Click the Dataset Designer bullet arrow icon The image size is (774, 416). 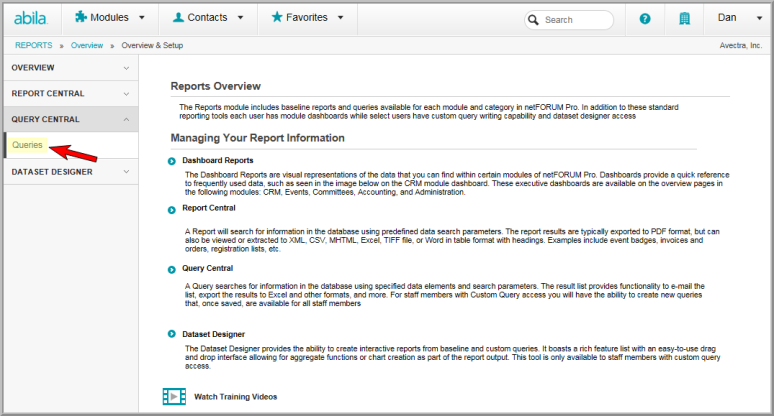coord(172,334)
